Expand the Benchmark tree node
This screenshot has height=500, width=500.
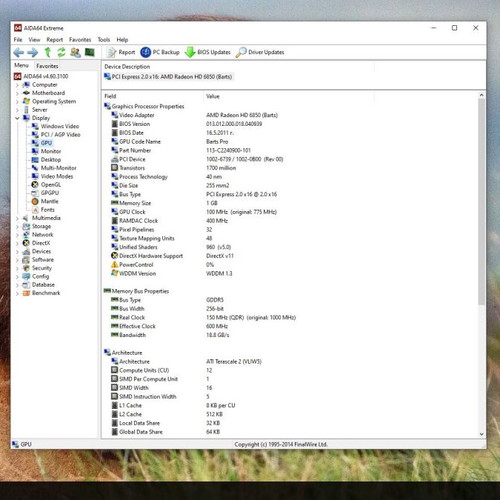coord(17,293)
